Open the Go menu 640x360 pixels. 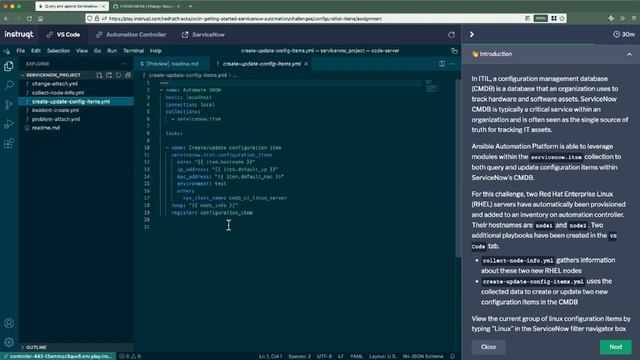click(97, 51)
